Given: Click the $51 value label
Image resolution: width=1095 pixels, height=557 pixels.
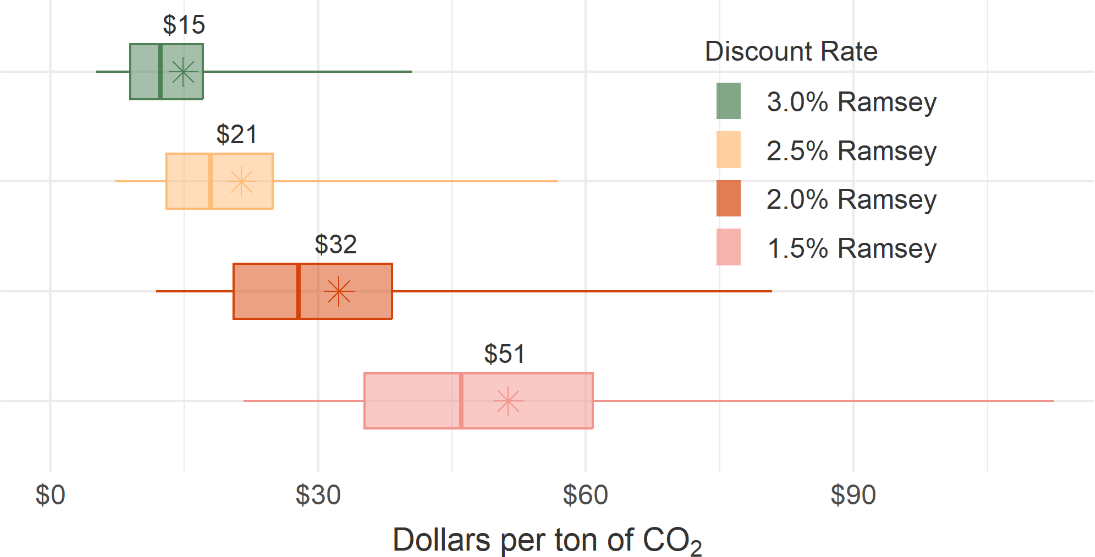Looking at the screenshot, I should (x=504, y=354).
